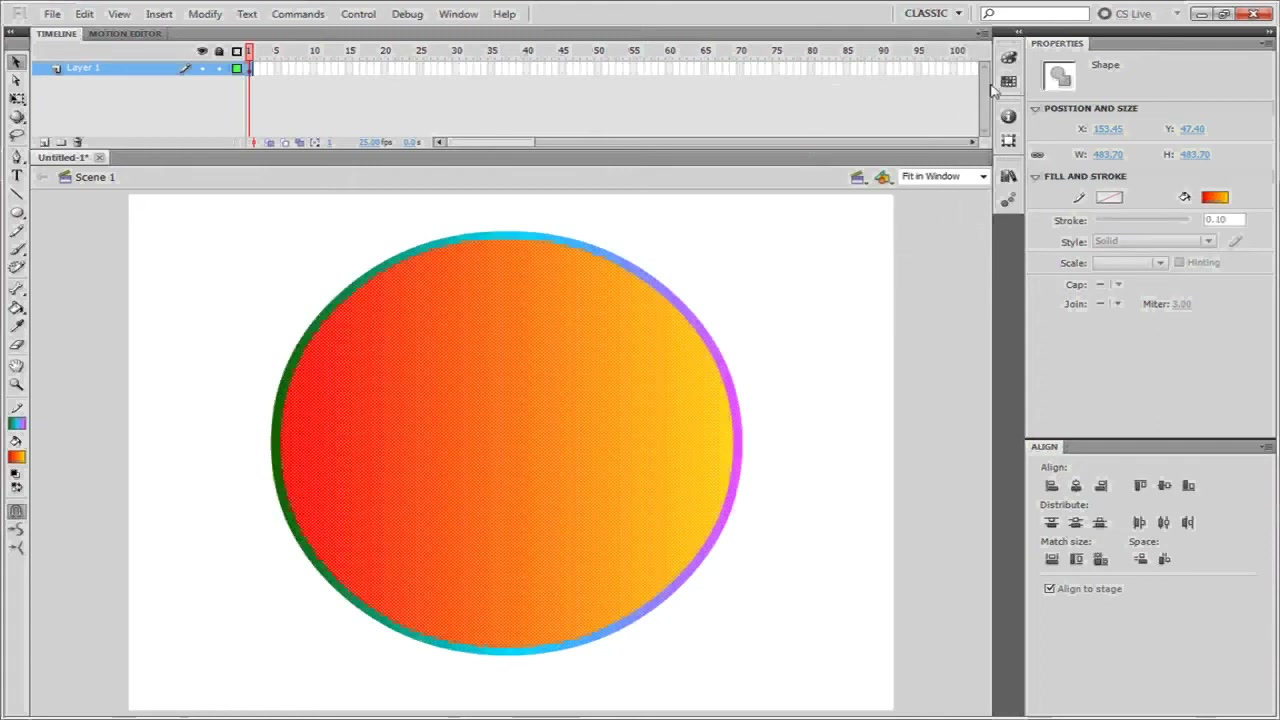This screenshot has height=720, width=1280.
Task: Open the Window menu
Action: point(458,14)
